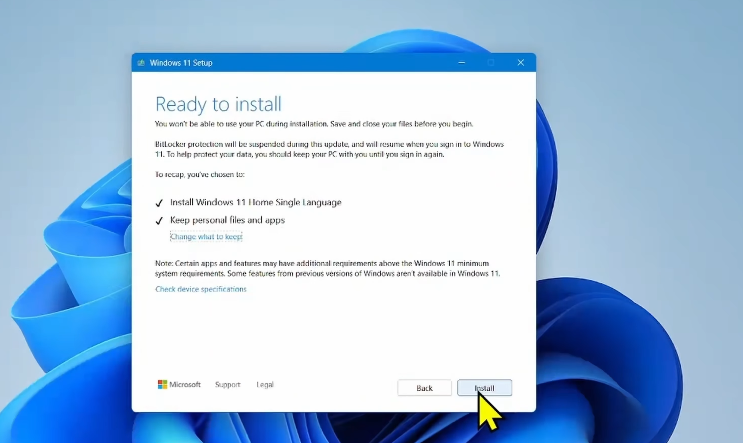The width and height of the screenshot is (743, 443).
Task: Click 'Keep personal files and apps' text
Action: click(x=227, y=220)
